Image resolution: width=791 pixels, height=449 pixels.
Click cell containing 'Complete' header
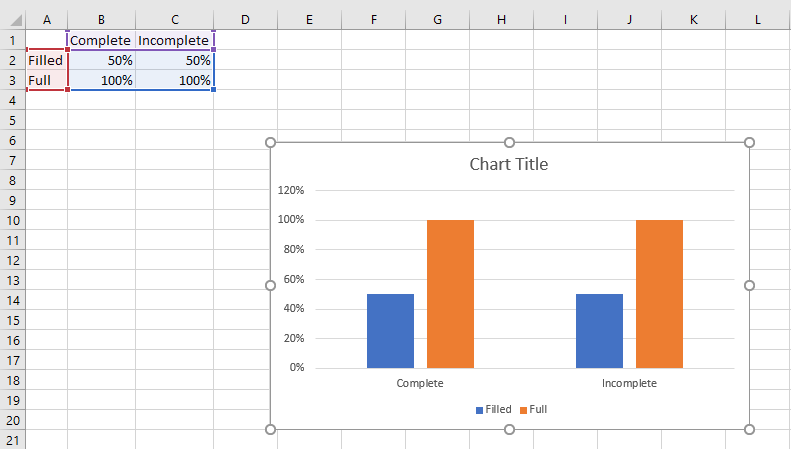click(101, 40)
